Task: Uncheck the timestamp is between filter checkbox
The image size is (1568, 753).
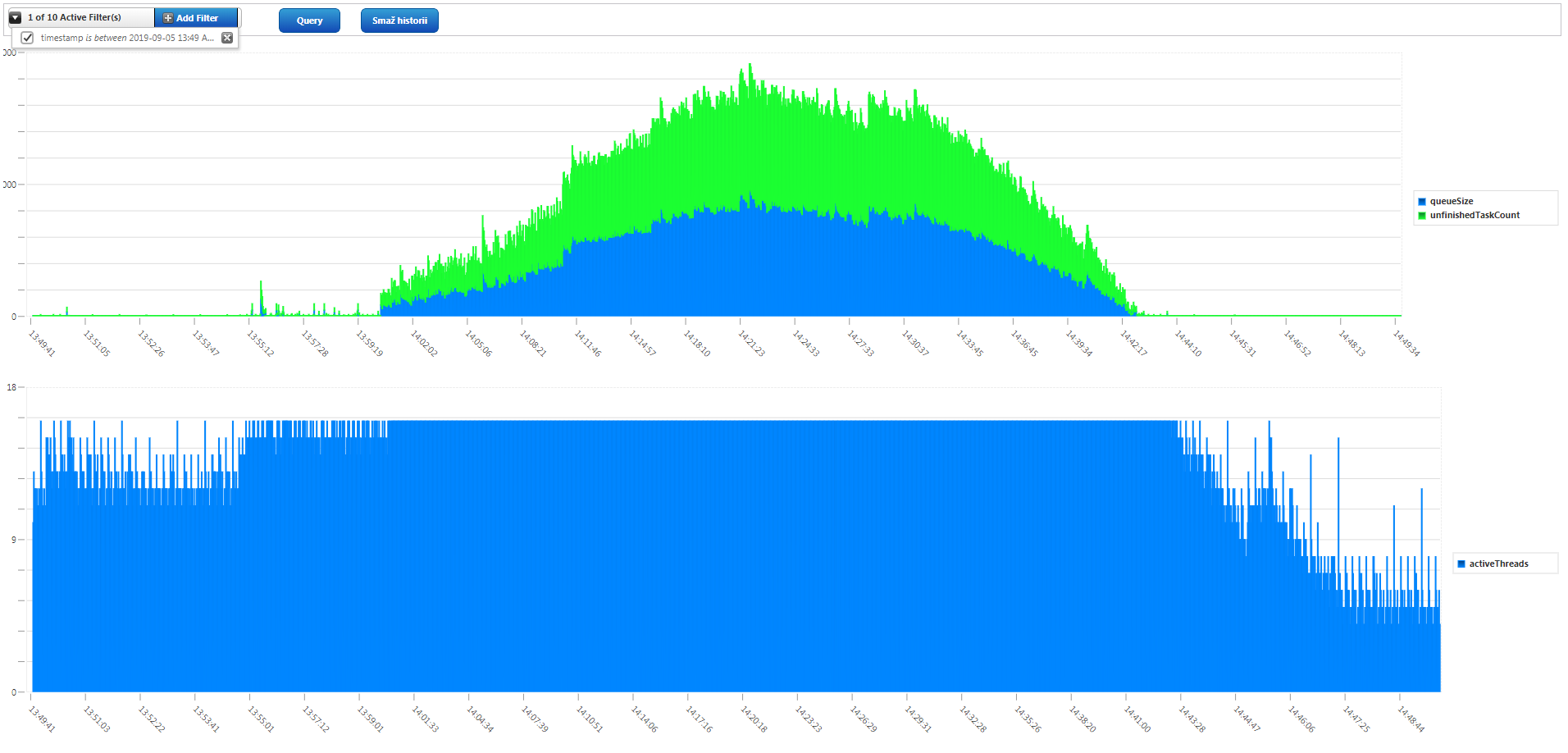Action: pyautogui.click(x=27, y=38)
